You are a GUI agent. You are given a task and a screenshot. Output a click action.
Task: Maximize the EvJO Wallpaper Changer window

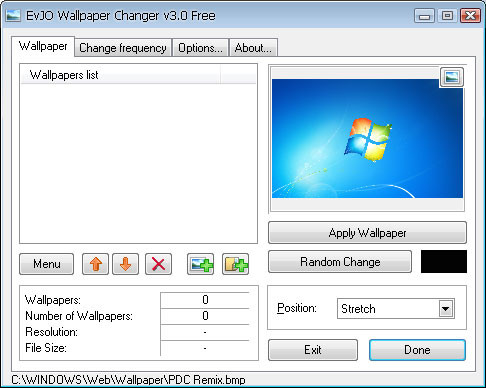pyautogui.click(x=447, y=16)
